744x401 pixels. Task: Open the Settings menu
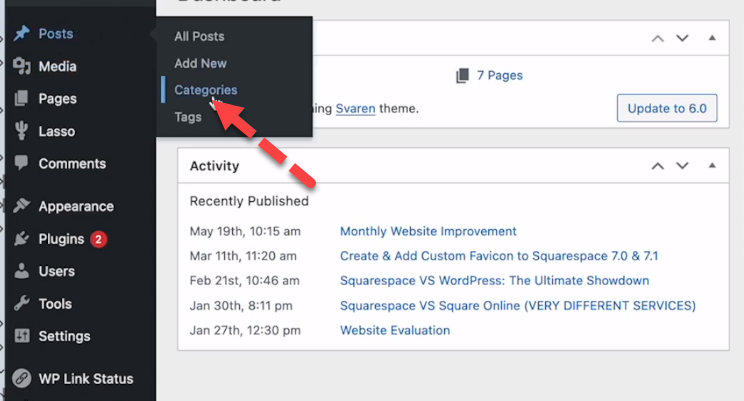pos(64,336)
